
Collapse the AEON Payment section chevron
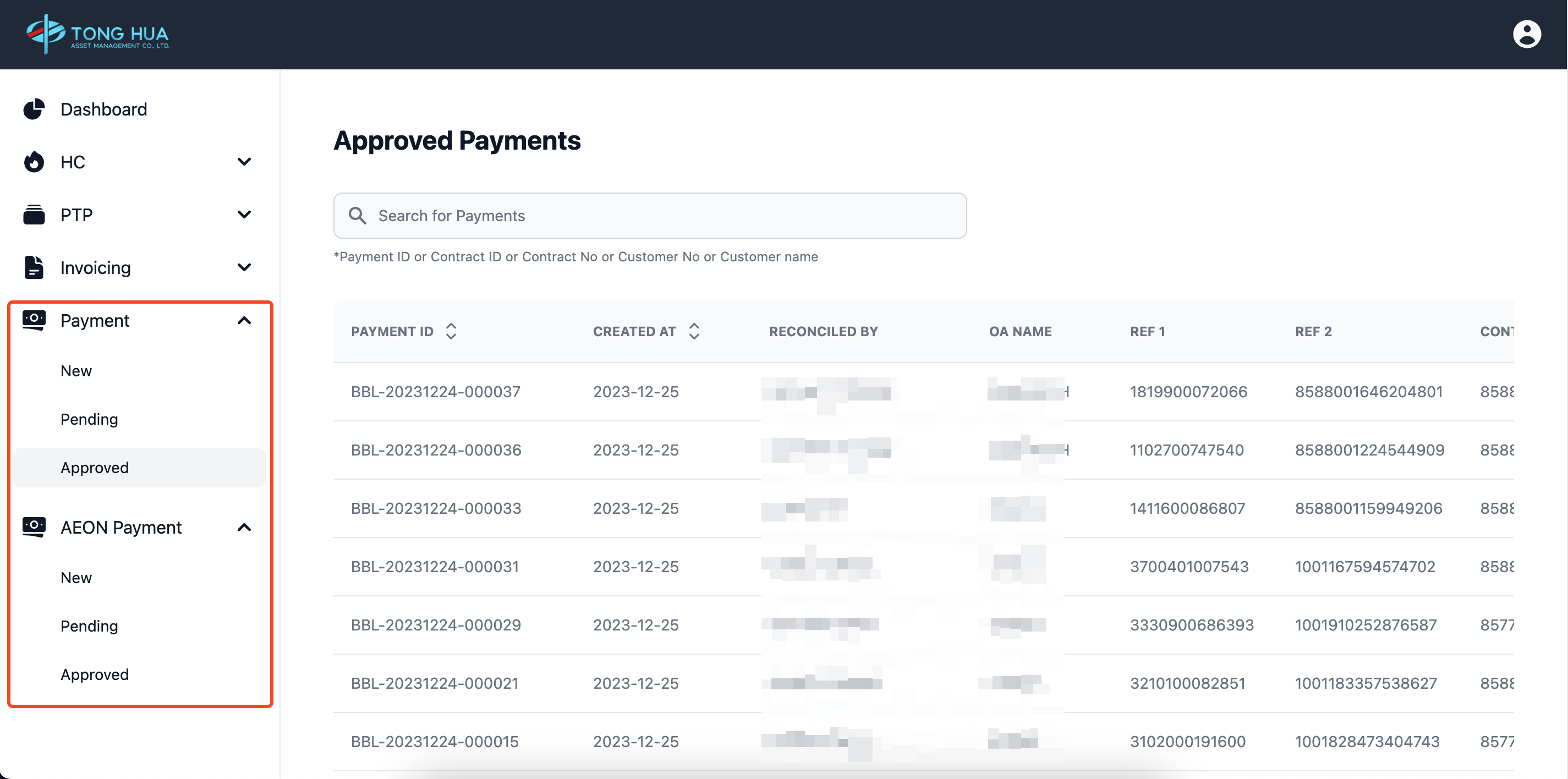click(x=244, y=528)
